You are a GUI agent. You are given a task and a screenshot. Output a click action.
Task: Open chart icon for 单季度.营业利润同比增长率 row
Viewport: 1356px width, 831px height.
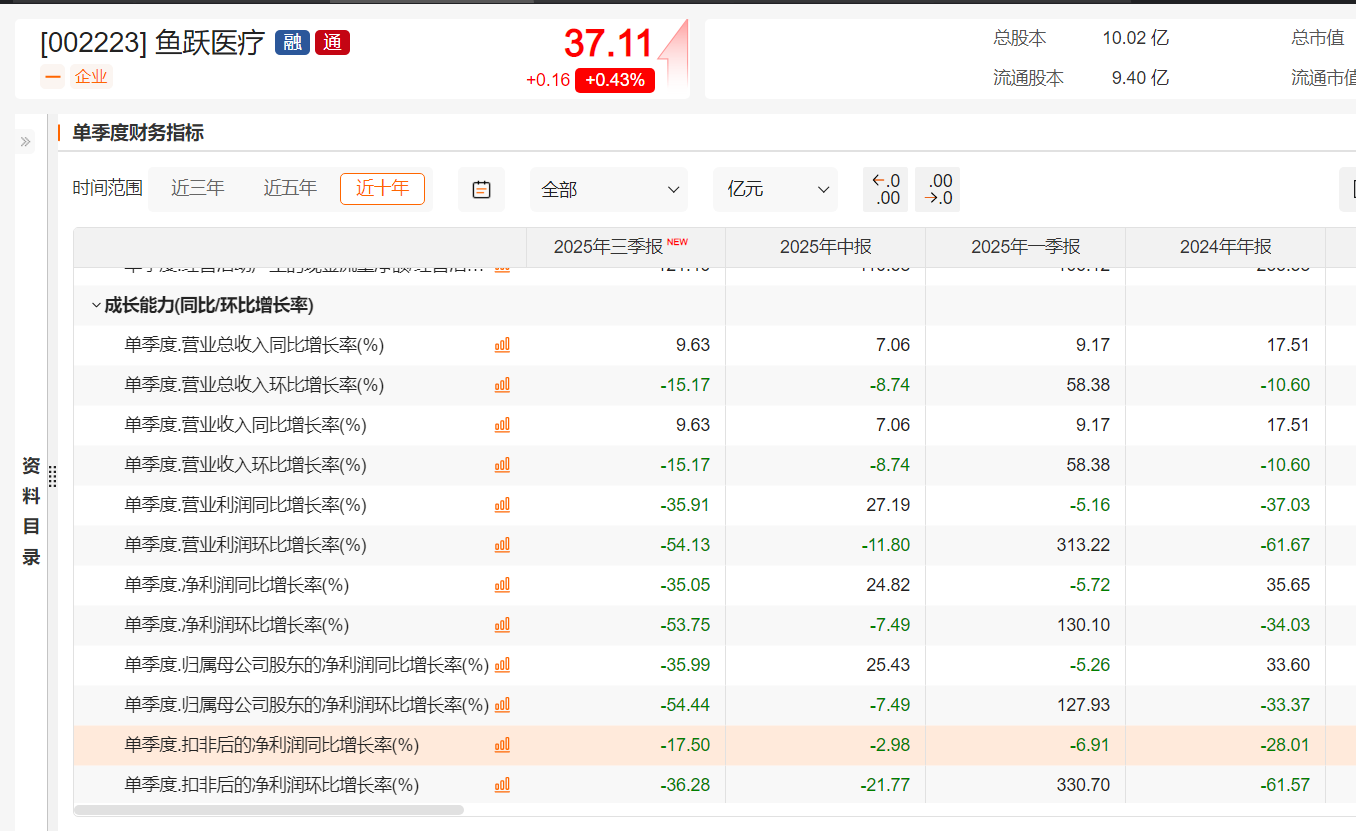point(502,505)
